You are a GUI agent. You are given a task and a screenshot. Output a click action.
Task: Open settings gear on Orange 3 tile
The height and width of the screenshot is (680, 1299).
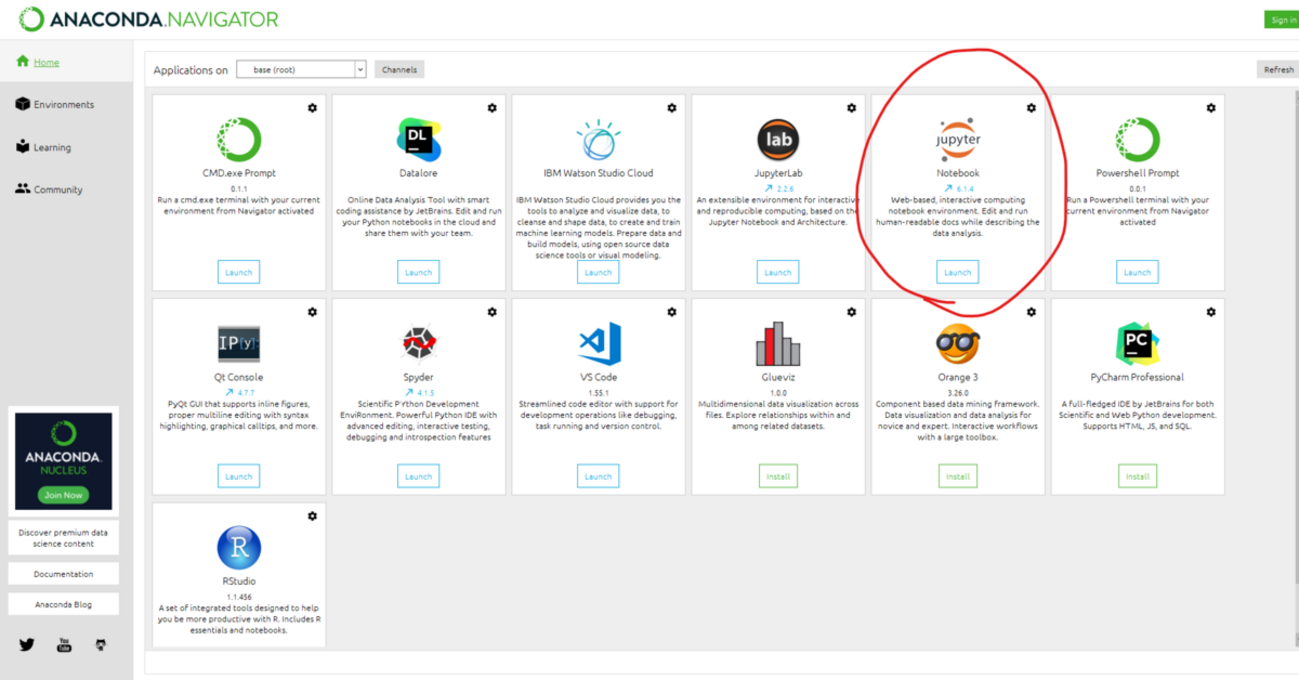(x=1031, y=312)
